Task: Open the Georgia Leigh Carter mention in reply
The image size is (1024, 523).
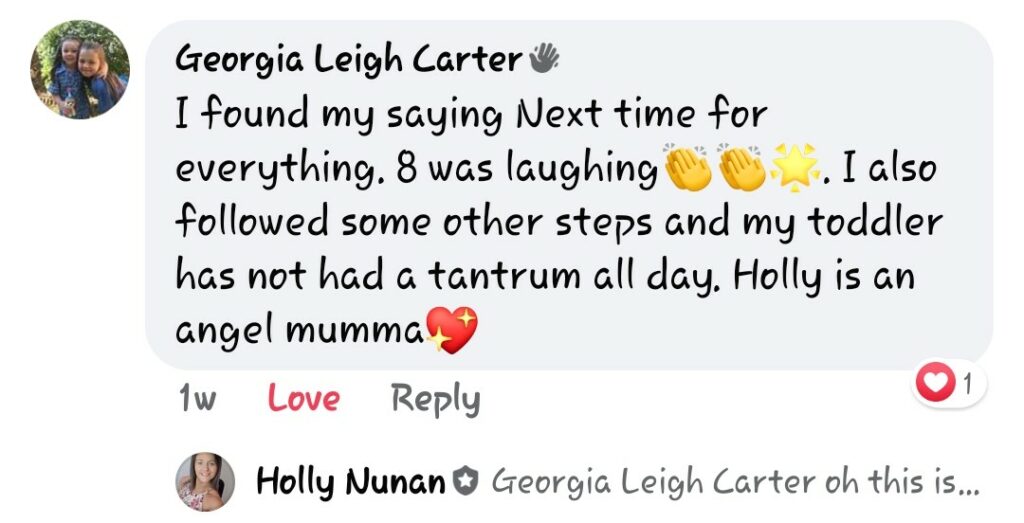Action: pyautogui.click(x=653, y=482)
